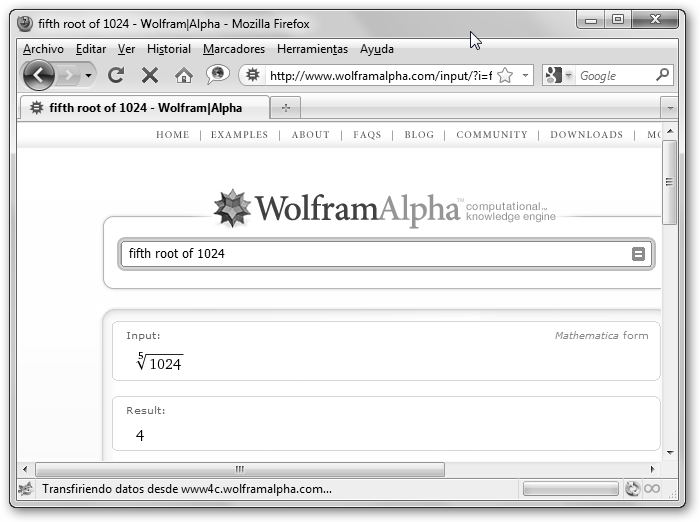The width and height of the screenshot is (700, 522).
Task: Click the Mathematica form link
Action: click(601, 336)
